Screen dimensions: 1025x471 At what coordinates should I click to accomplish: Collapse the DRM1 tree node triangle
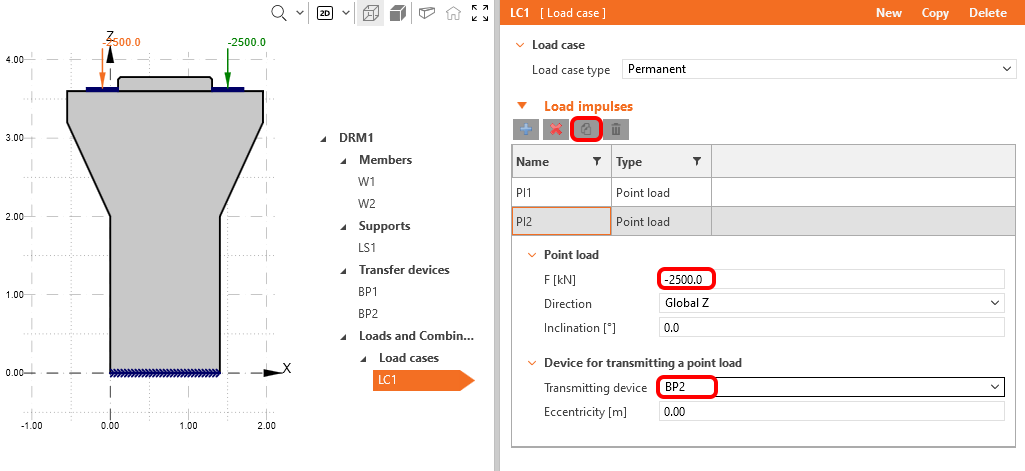(323, 138)
